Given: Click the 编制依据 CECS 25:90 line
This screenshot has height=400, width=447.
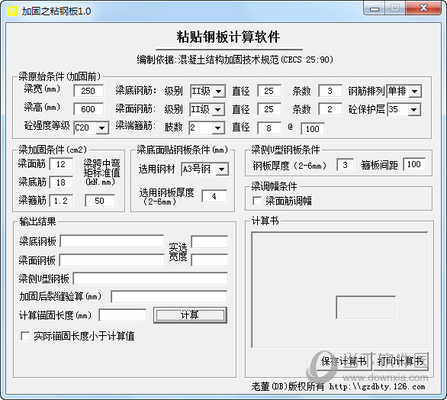Looking at the screenshot, I should point(235,60).
